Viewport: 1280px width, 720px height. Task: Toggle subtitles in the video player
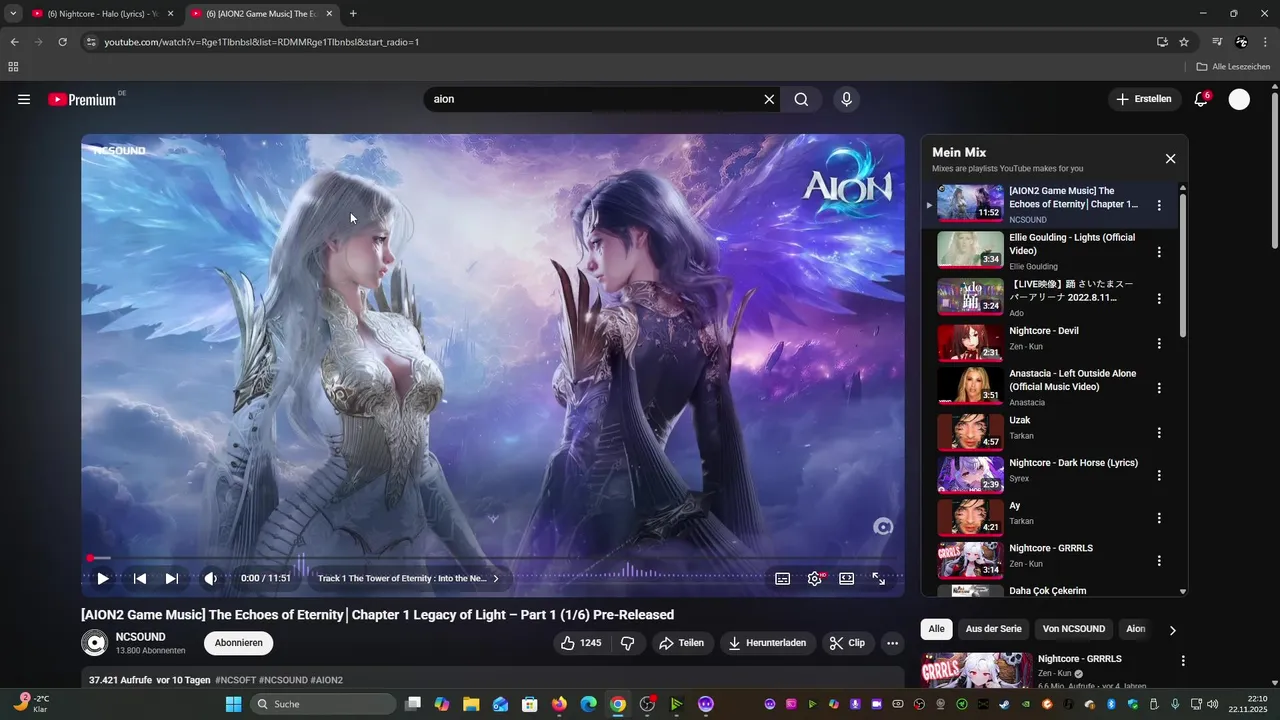(x=783, y=578)
